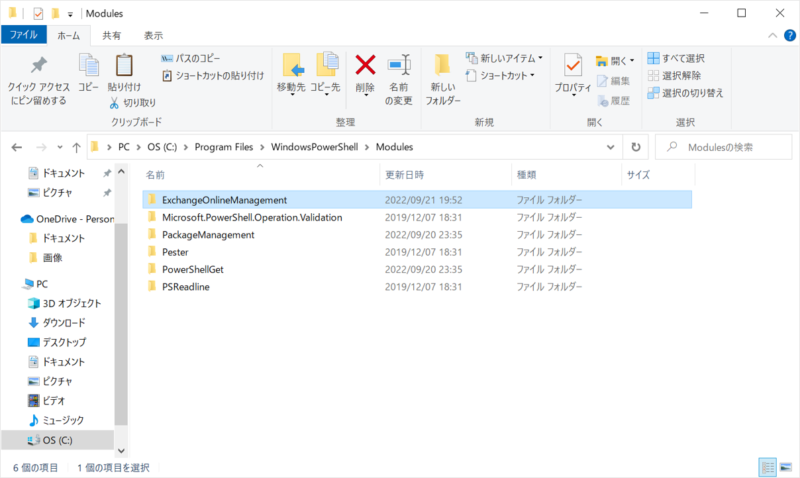Open Properties with the checkmark icon
800x478 pixels.
573,67
